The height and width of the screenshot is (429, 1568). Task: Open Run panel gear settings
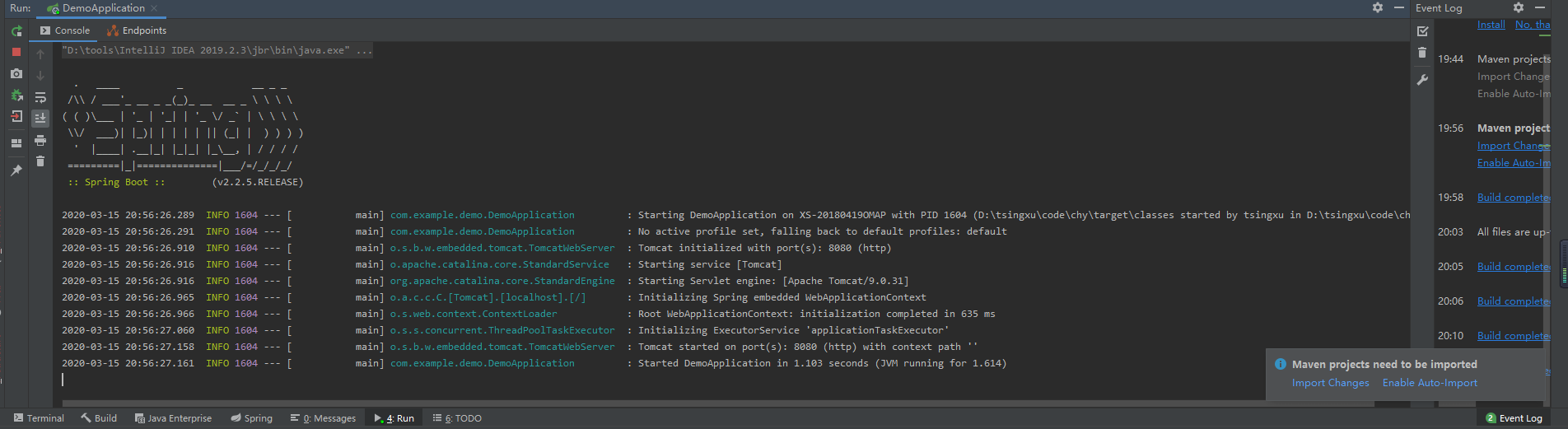(x=1378, y=7)
